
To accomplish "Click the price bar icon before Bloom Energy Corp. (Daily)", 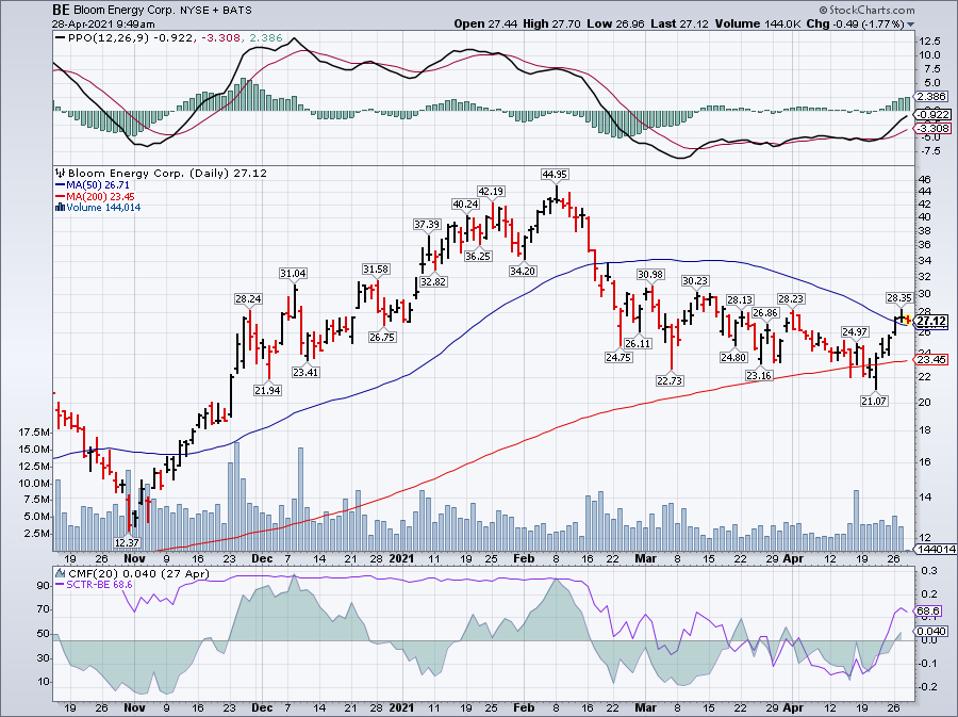I will pyautogui.click(x=60, y=173).
